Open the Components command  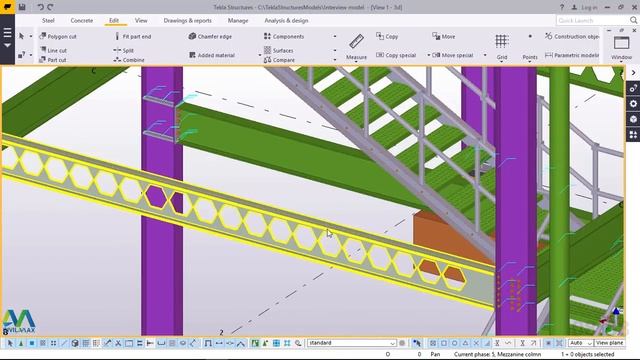point(284,36)
